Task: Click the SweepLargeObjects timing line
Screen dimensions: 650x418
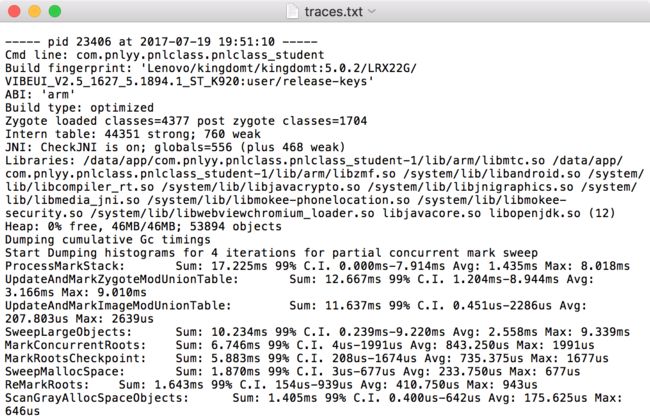Action: point(317,332)
